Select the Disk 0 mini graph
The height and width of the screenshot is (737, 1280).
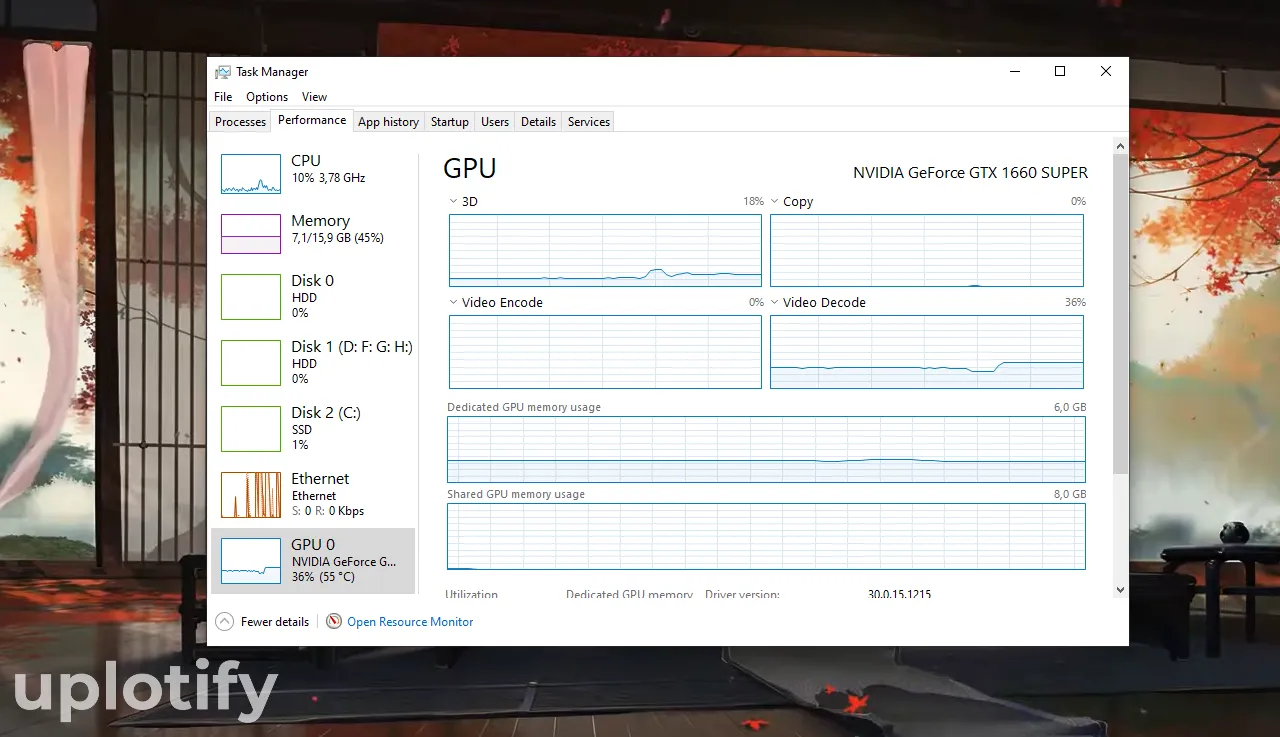(251, 297)
